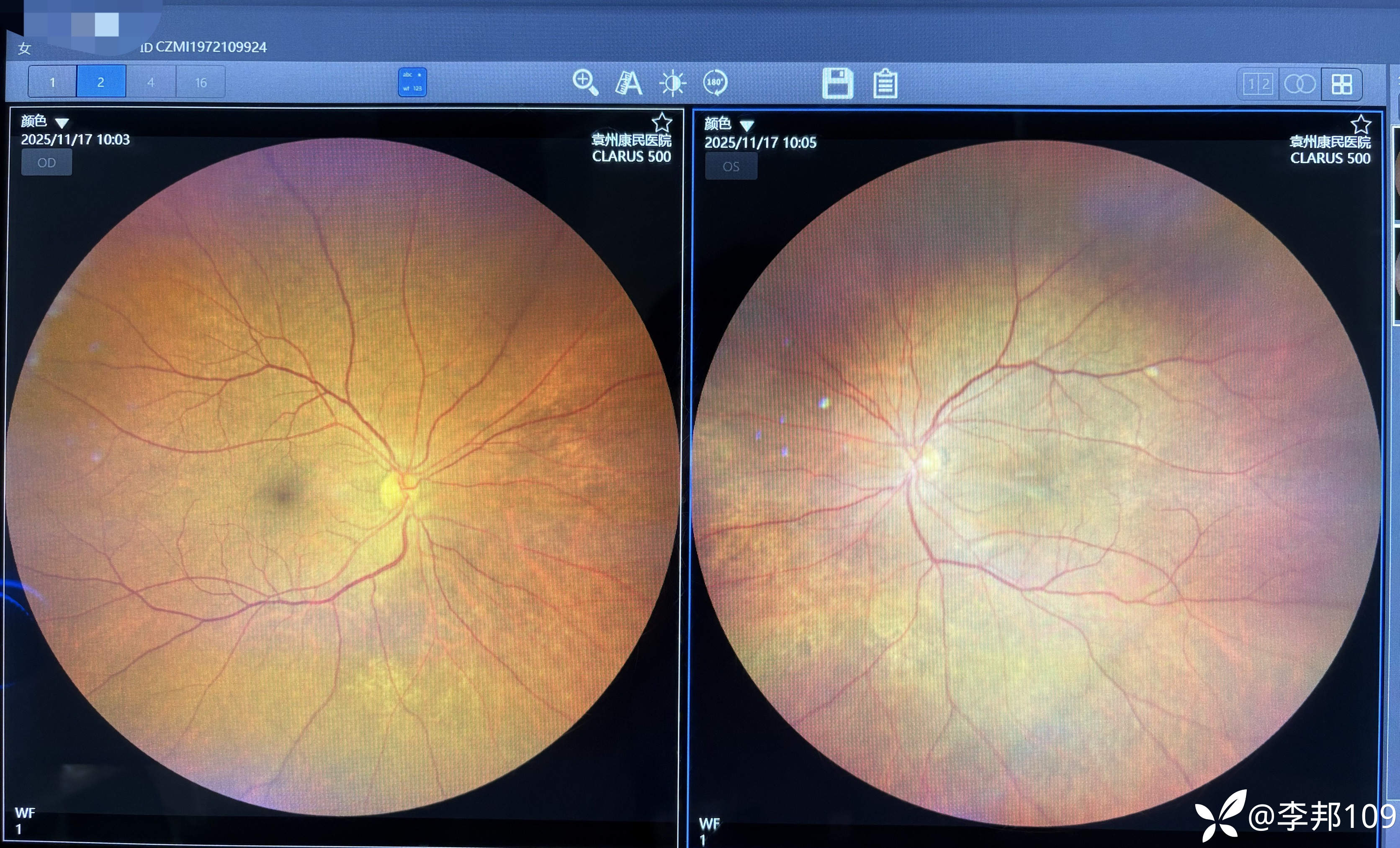Toggle the image info overlay button
Viewport: 1400px width, 848px height.
click(412, 82)
